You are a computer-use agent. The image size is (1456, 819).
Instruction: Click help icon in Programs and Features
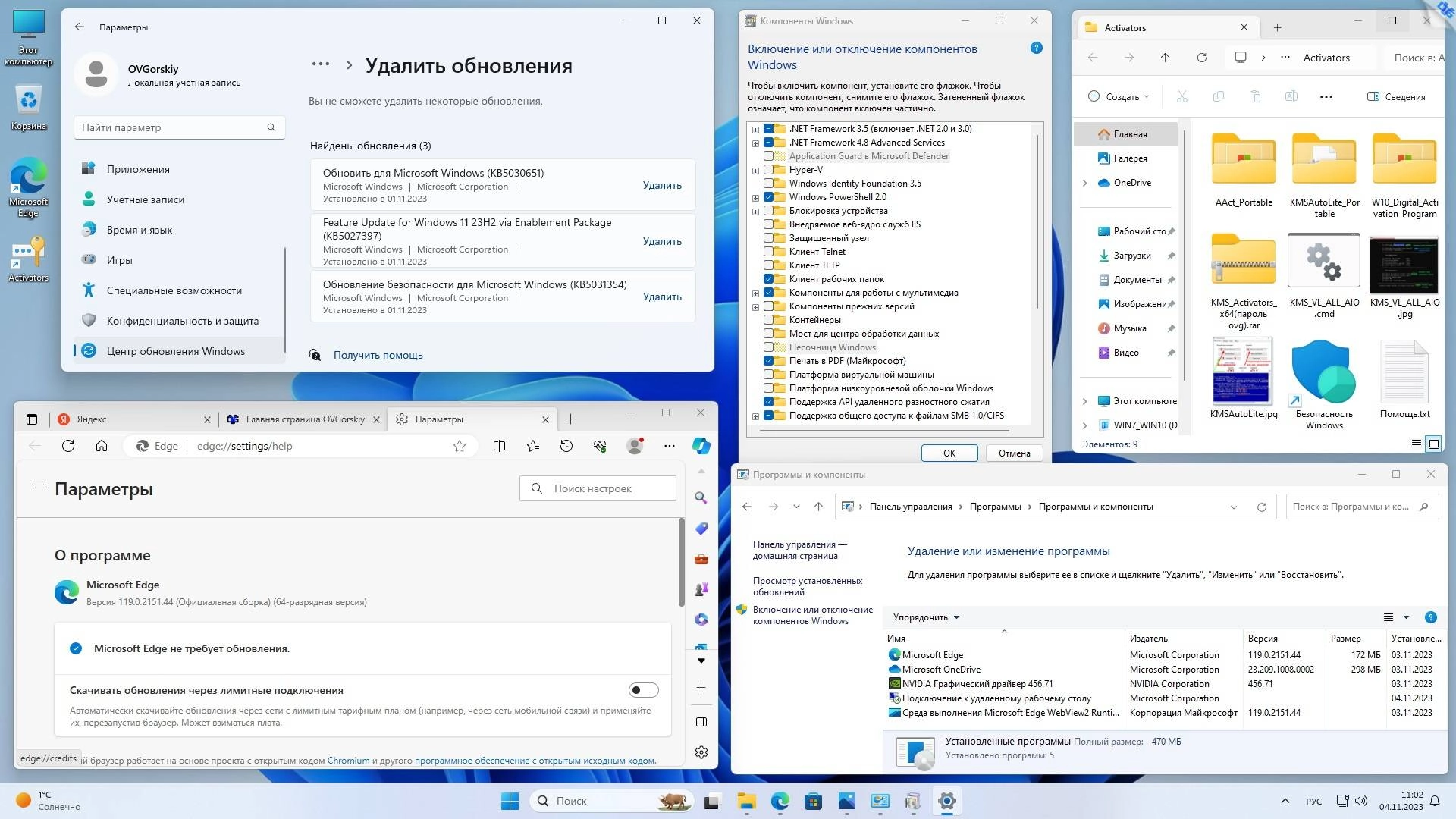[1430, 617]
